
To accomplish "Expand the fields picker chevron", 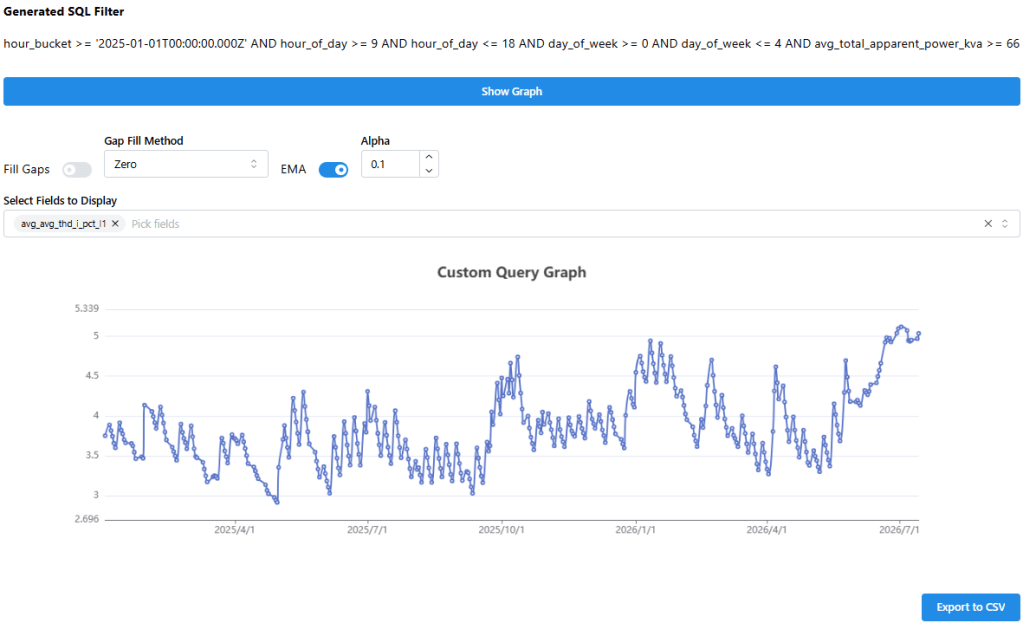I will click(x=1005, y=224).
